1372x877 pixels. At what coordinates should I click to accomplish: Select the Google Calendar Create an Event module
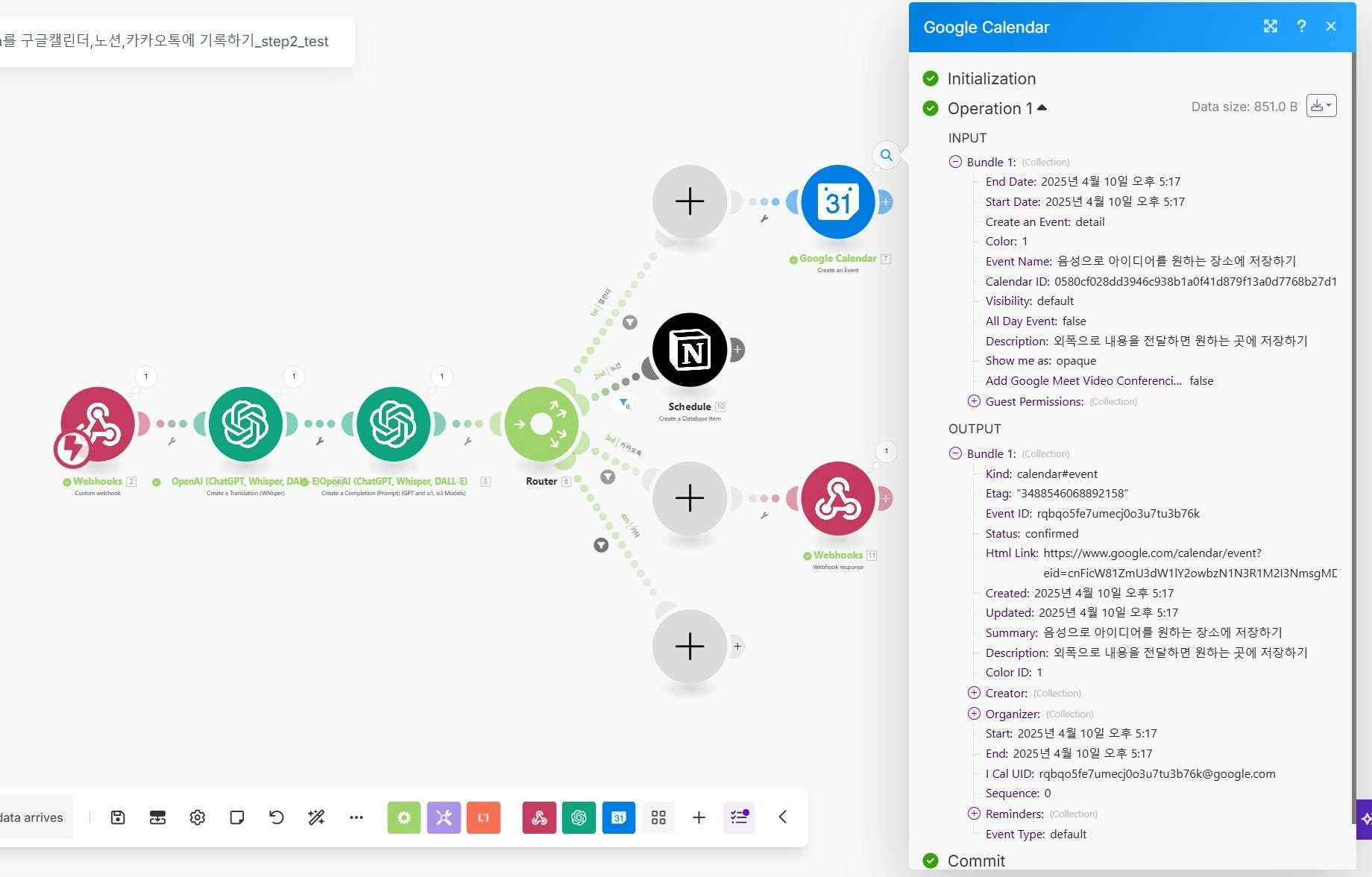click(x=838, y=202)
